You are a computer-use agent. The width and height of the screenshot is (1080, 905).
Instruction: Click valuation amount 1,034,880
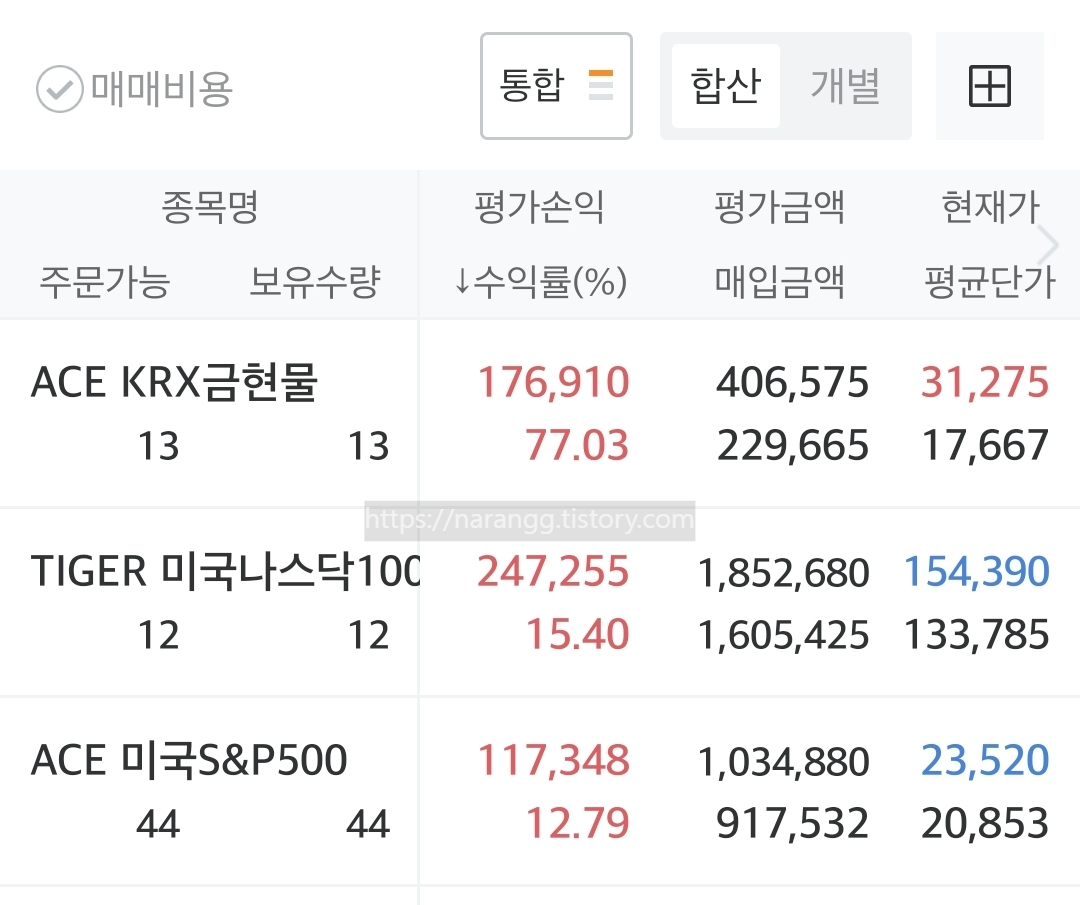[784, 762]
